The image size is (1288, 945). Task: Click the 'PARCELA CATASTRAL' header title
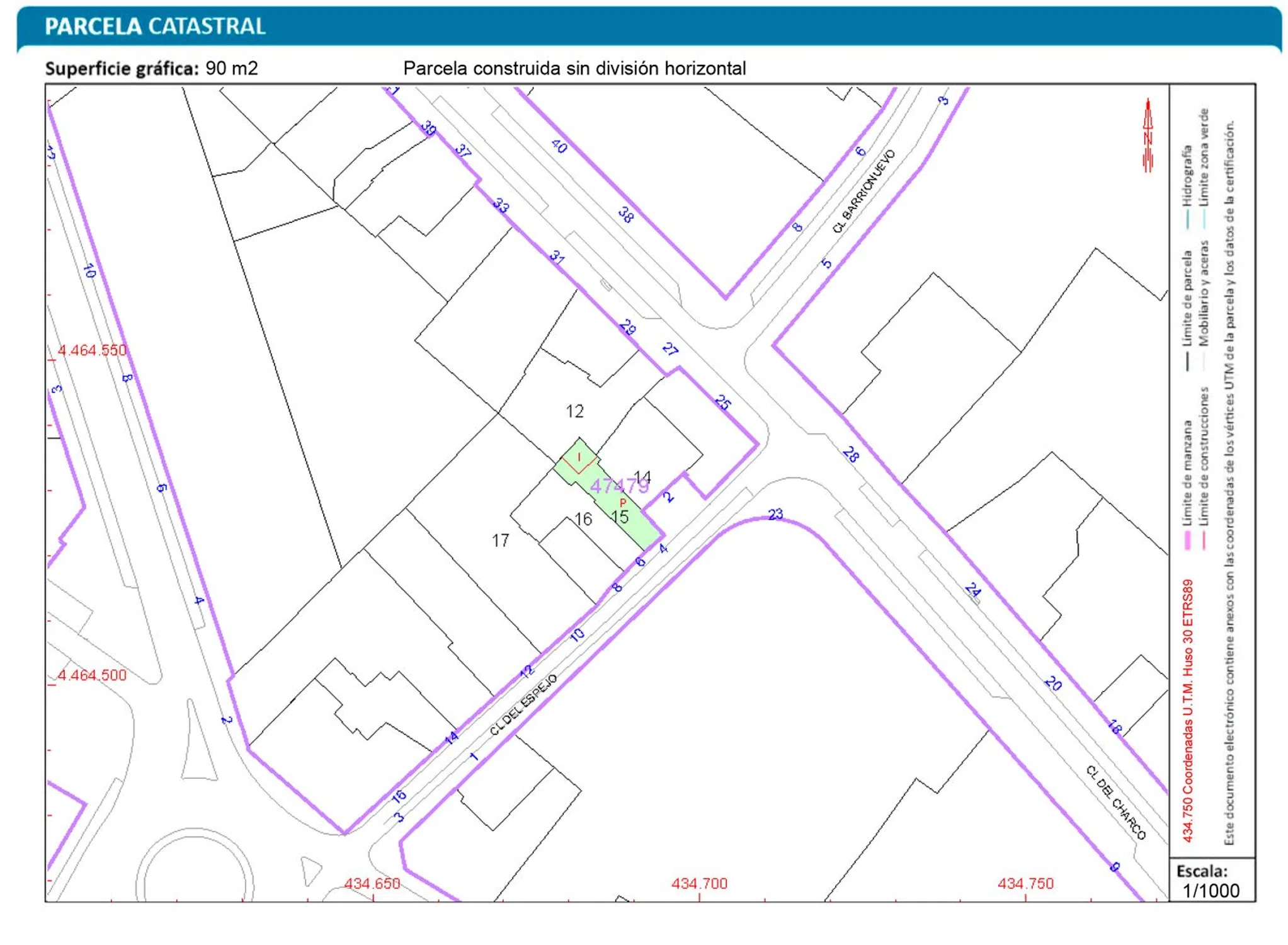click(x=155, y=26)
